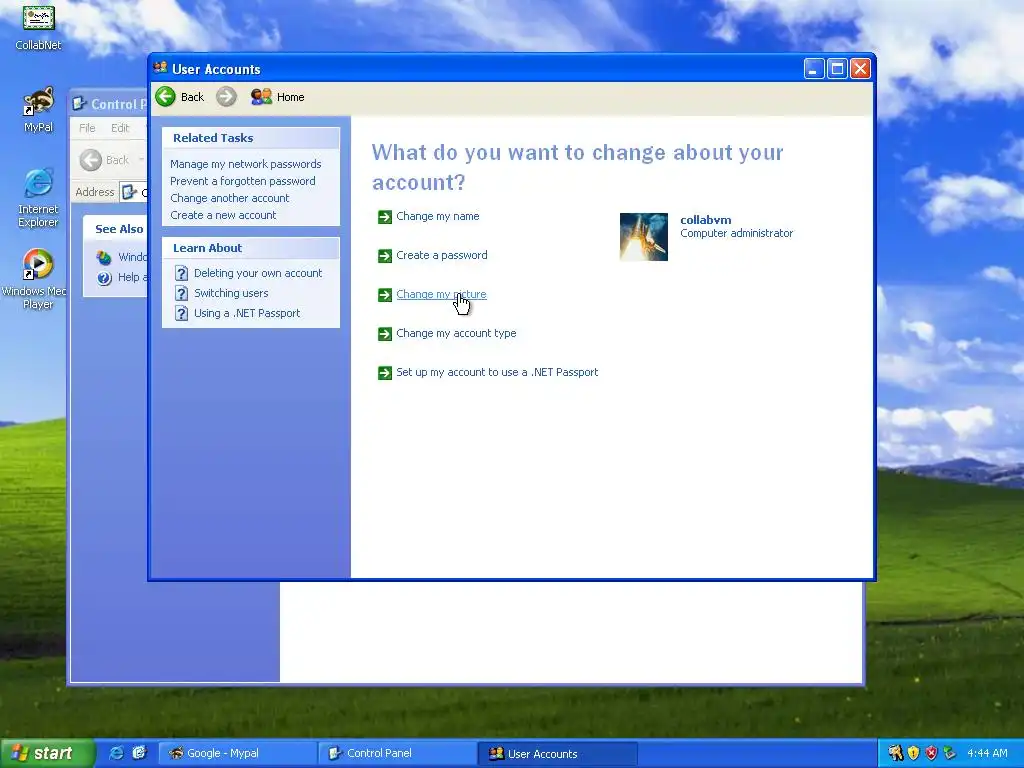The height and width of the screenshot is (768, 1024).
Task: Click the collabvm account name text
Action: pos(706,220)
